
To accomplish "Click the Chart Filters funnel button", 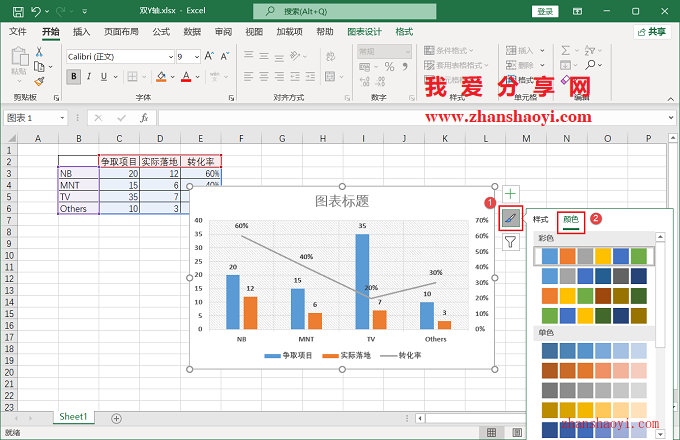I will pyautogui.click(x=510, y=242).
